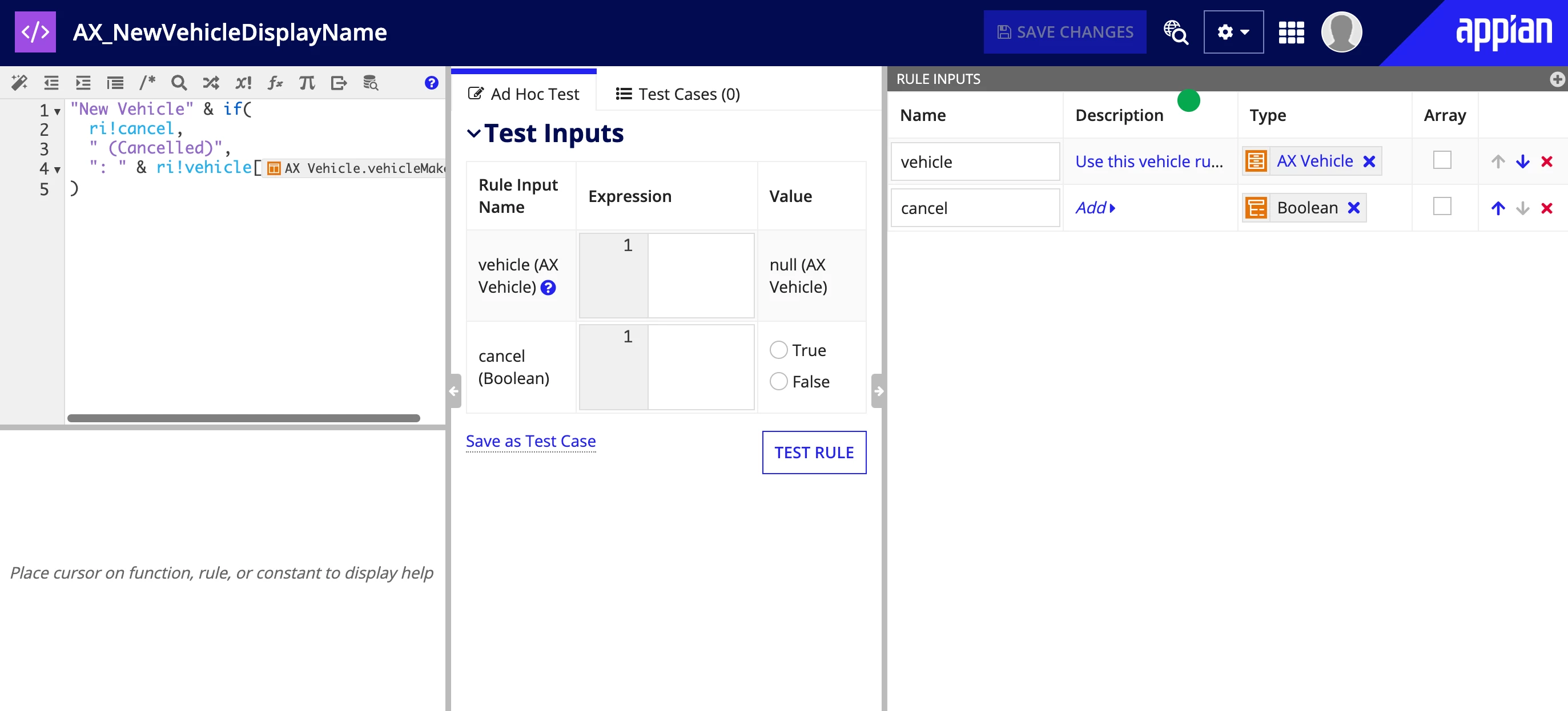
Task: Click Add description link for cancel
Action: [x=1095, y=208]
